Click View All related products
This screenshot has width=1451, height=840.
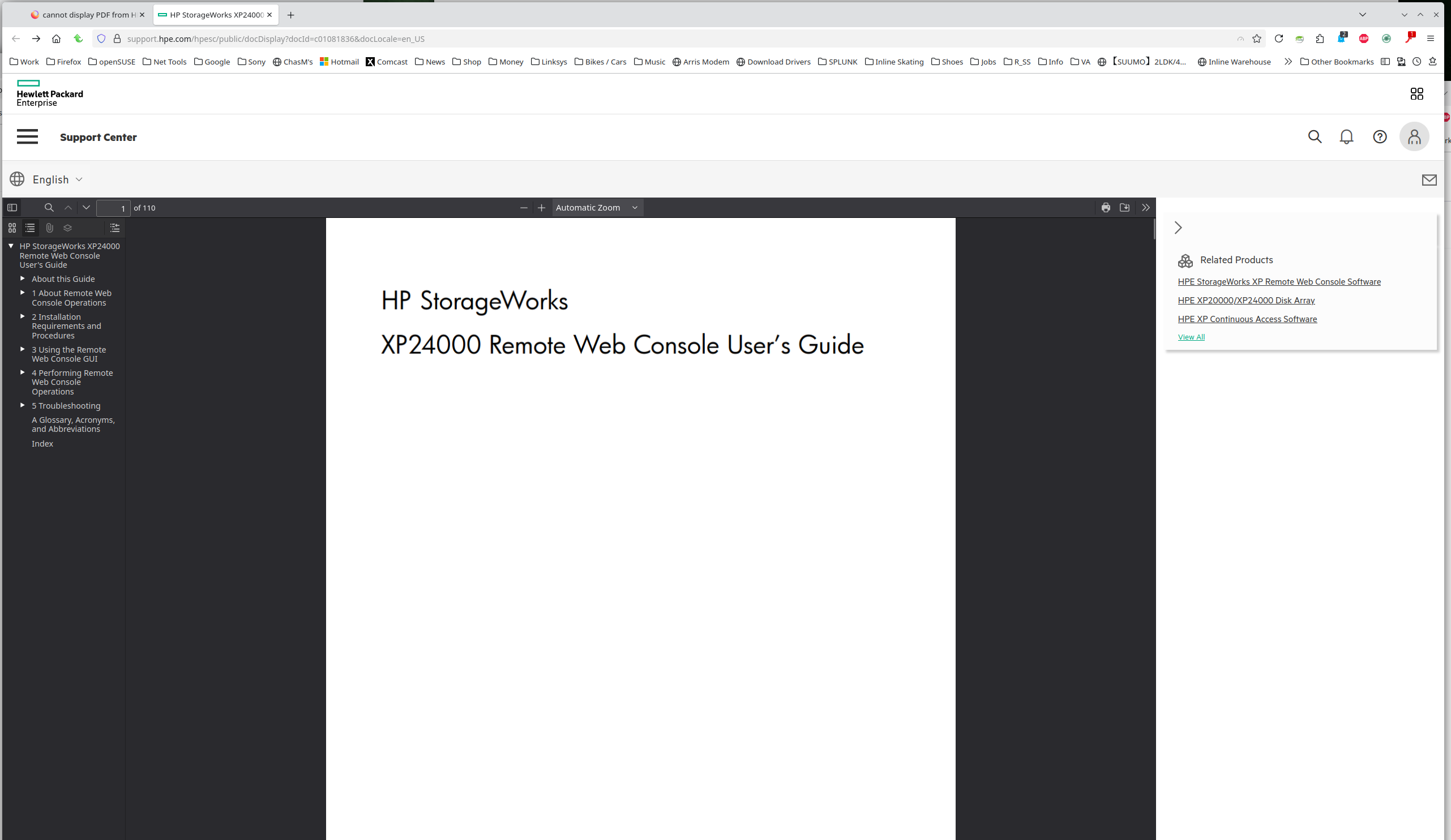[x=1191, y=337]
